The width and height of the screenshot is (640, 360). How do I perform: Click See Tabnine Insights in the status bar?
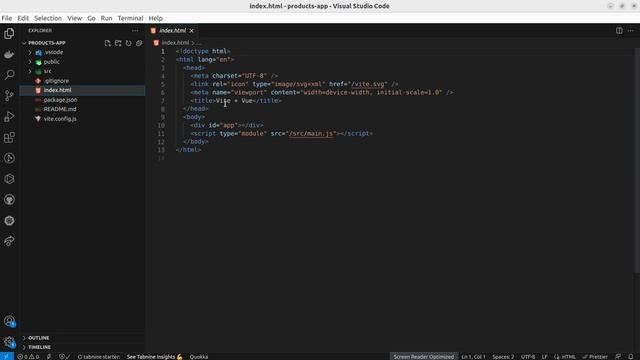click(x=154, y=356)
